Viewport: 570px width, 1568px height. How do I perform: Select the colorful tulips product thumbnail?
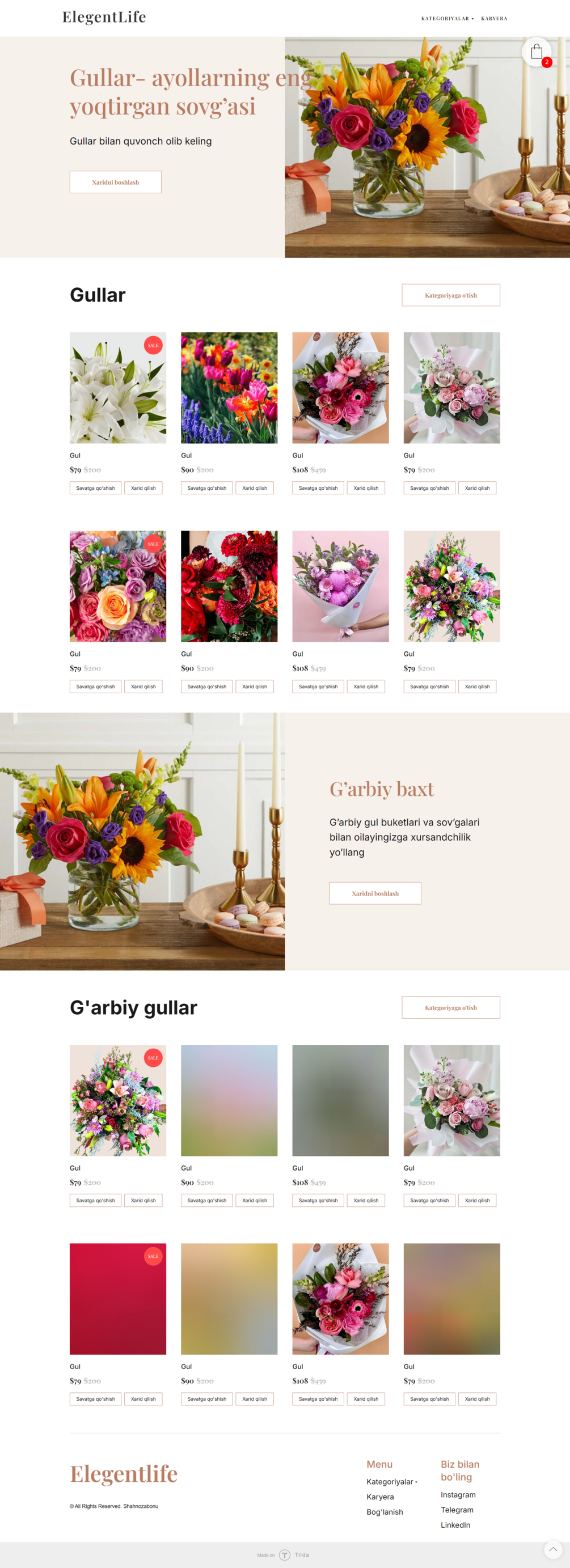coord(229,388)
